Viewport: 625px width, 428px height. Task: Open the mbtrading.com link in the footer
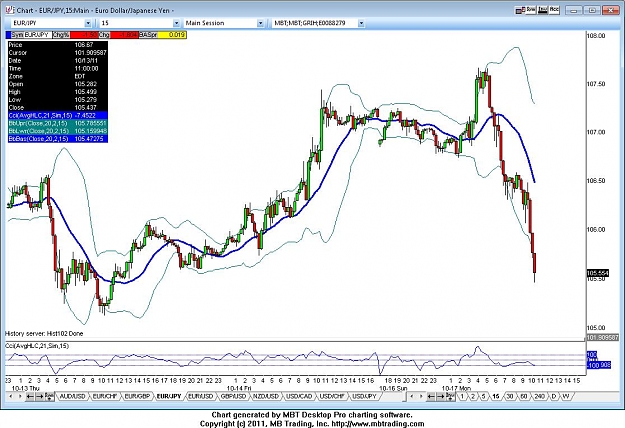[x=377, y=424]
